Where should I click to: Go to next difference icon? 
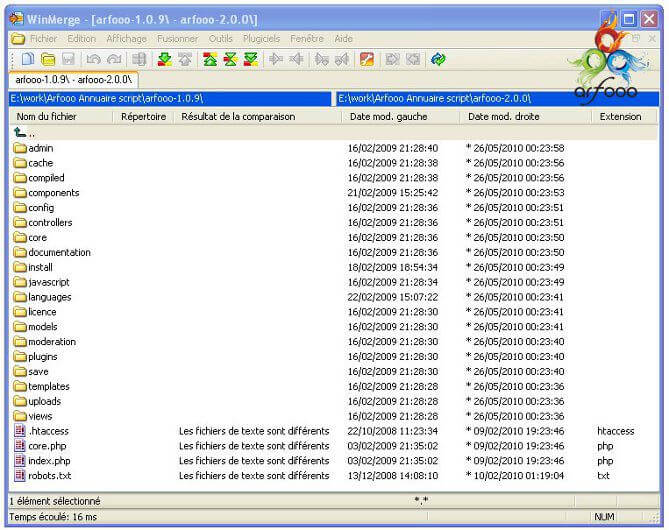click(164, 59)
